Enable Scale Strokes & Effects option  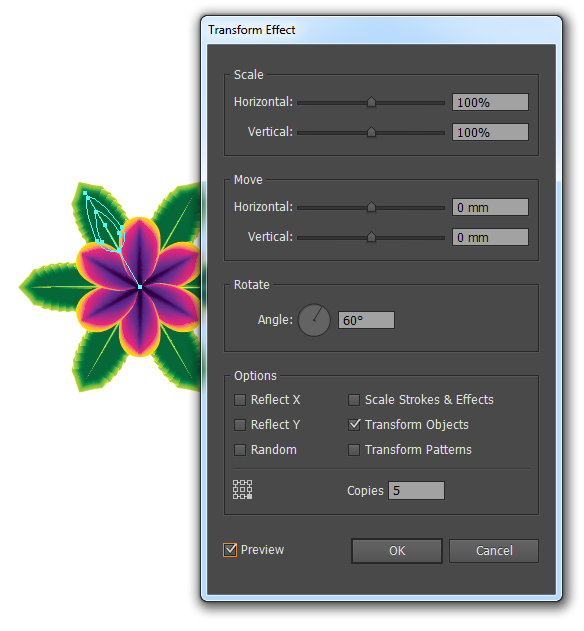pyautogui.click(x=354, y=400)
